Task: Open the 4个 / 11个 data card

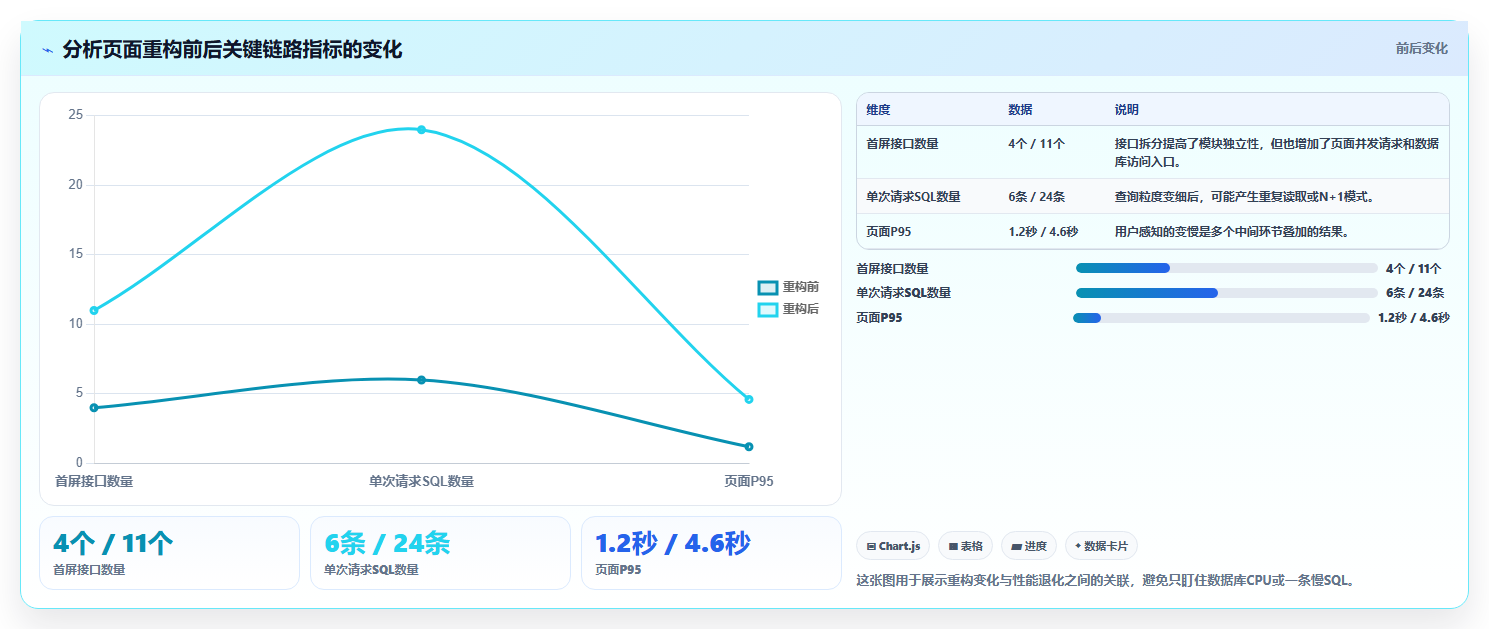Action: point(169,553)
